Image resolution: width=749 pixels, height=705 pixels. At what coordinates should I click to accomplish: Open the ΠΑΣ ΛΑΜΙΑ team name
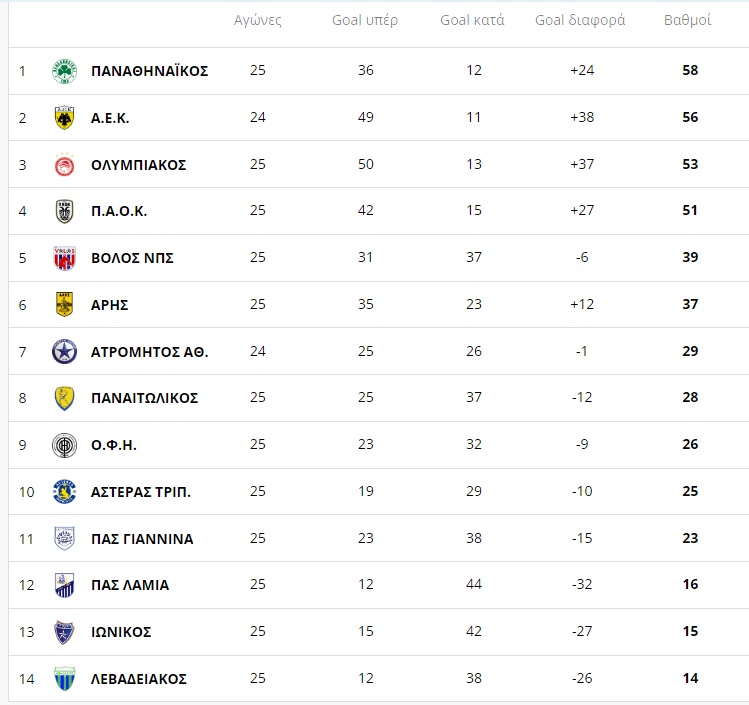point(130,585)
